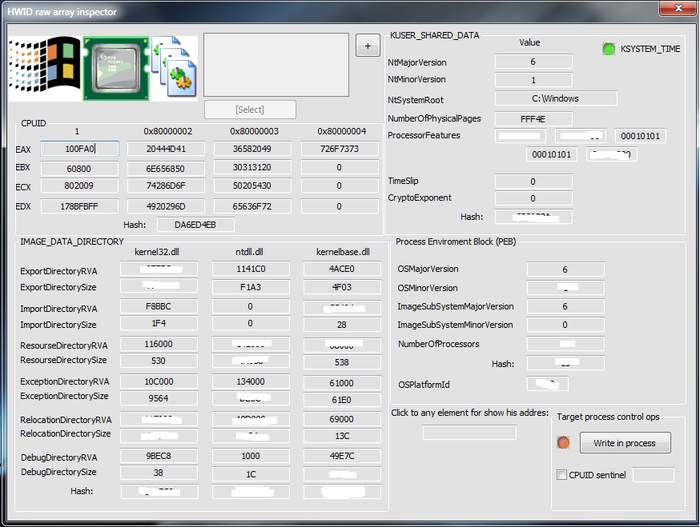Click the NumberOfPhysicalPages FFF4E field

[x=533, y=118]
